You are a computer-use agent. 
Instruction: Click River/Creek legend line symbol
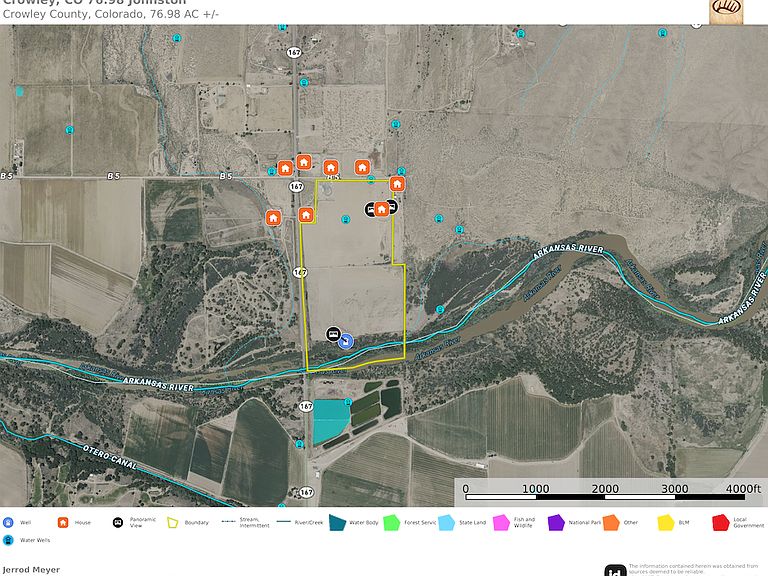(x=284, y=522)
